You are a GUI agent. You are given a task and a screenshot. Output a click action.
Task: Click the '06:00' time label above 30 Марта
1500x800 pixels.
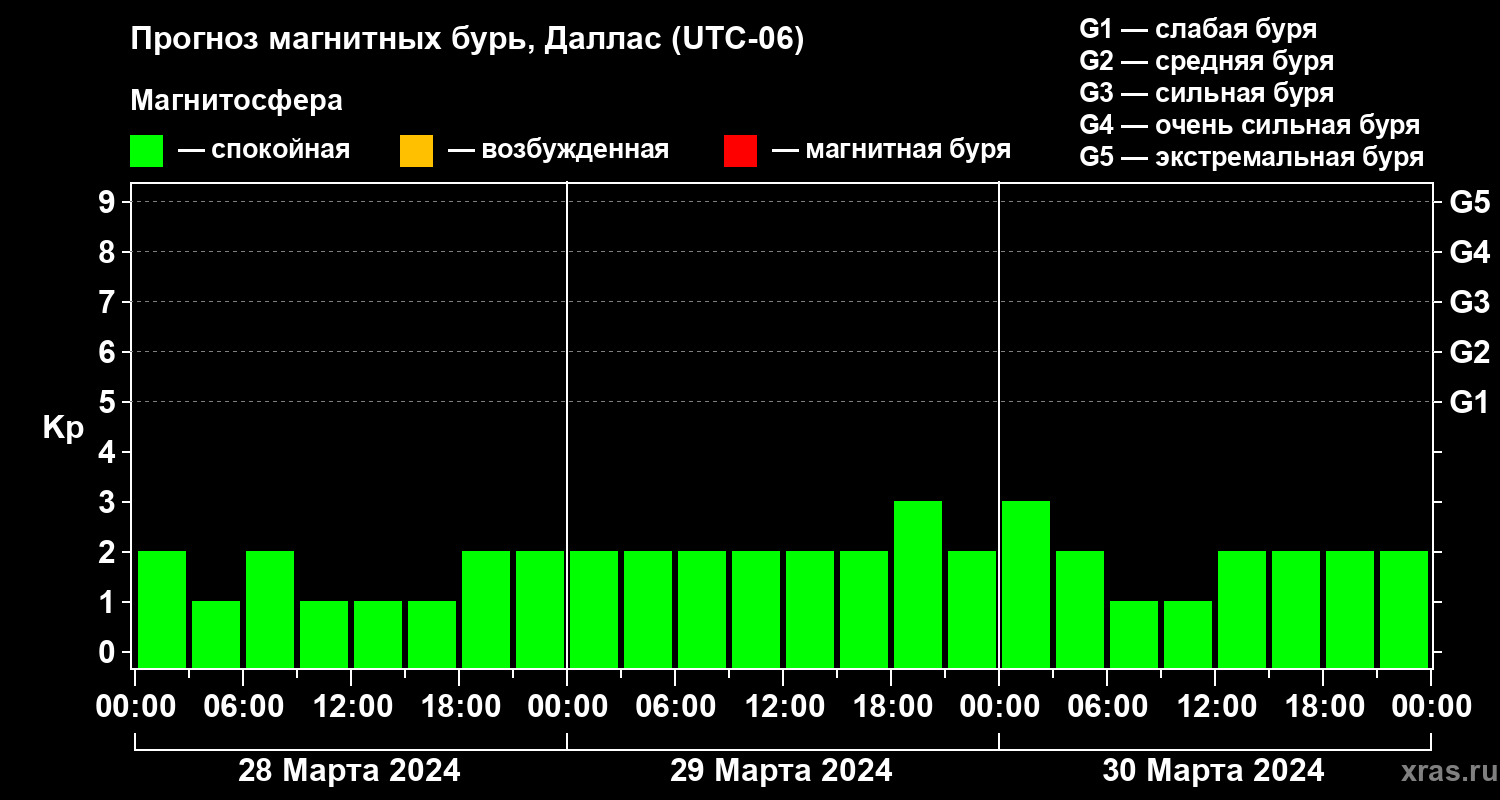(1106, 707)
